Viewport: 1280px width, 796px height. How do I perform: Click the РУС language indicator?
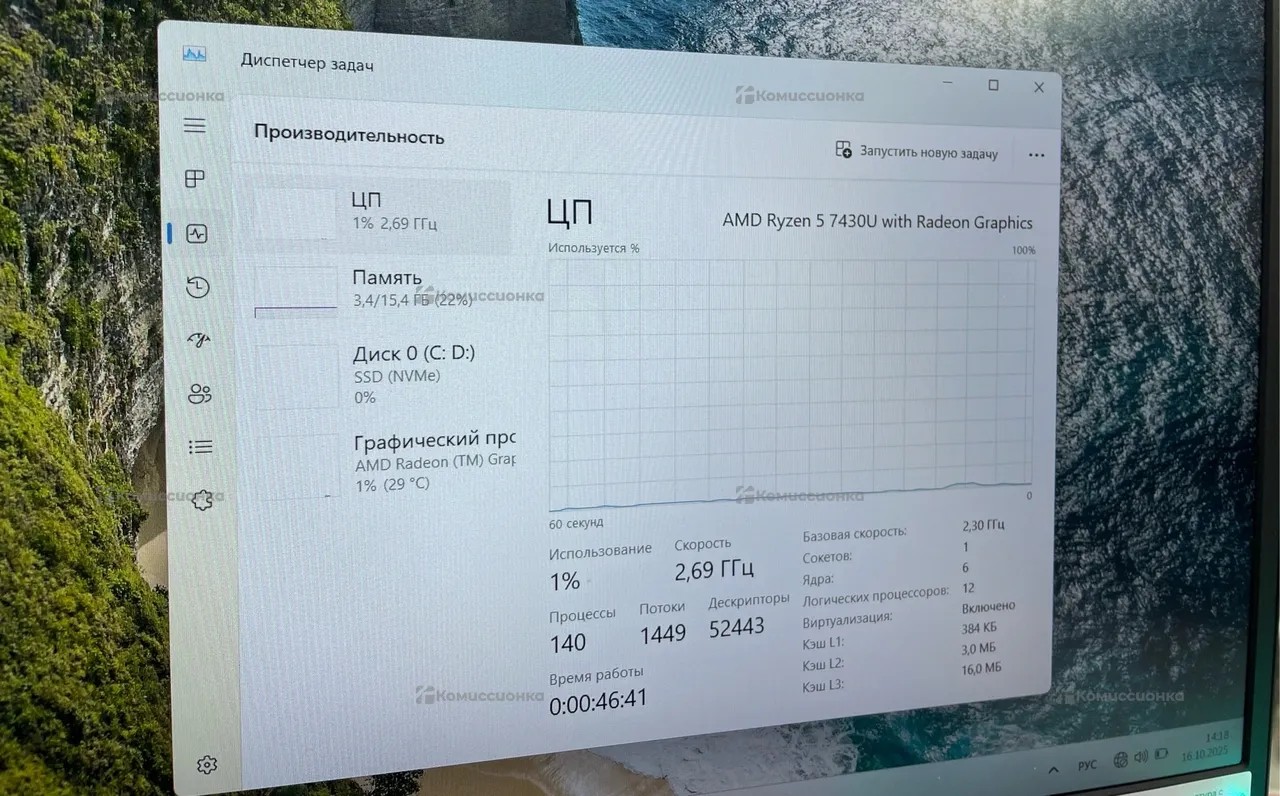pos(1087,765)
